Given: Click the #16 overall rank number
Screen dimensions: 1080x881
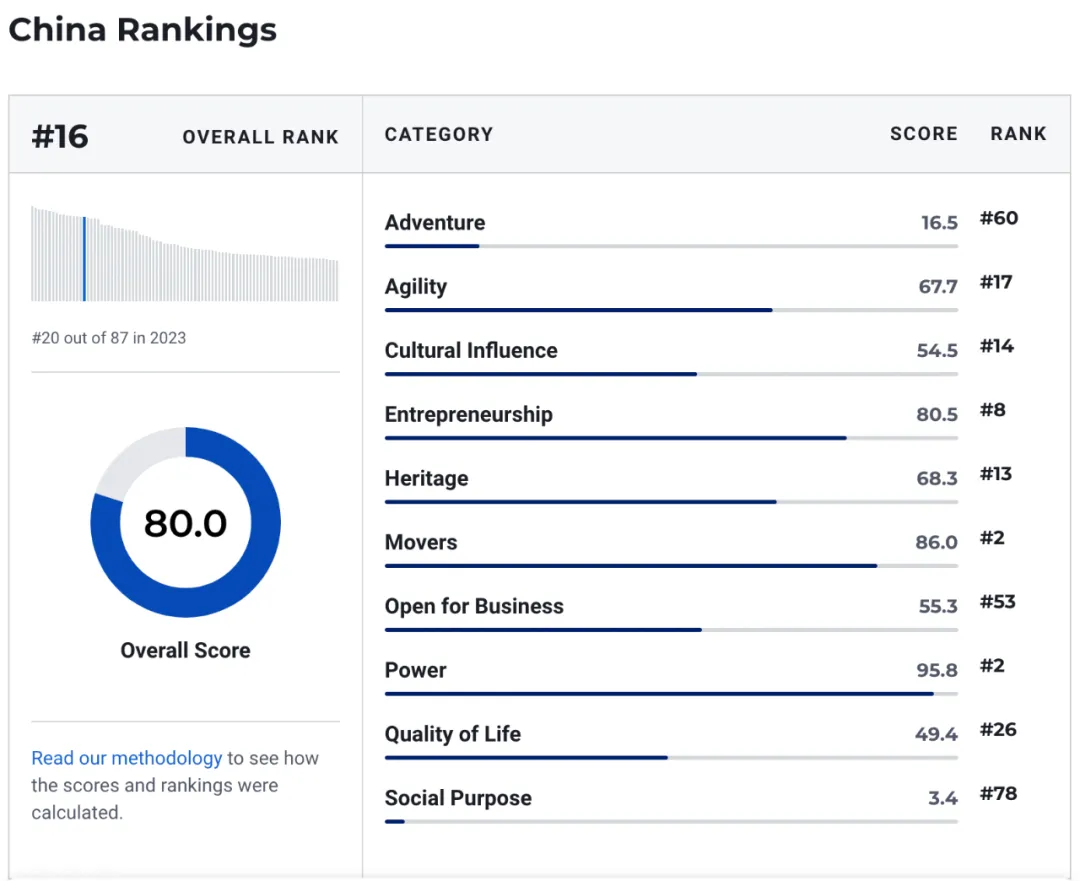Looking at the screenshot, I should coord(60,136).
